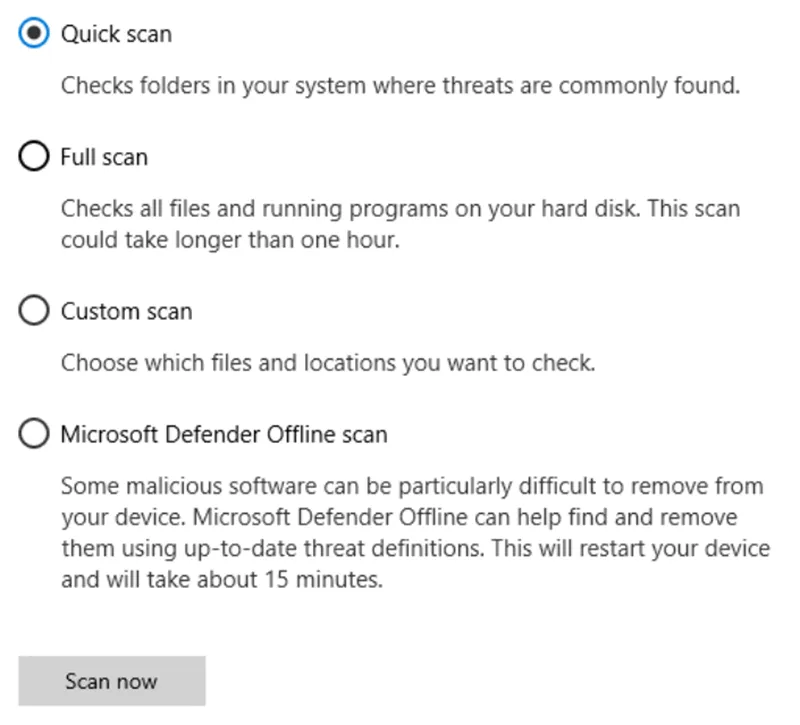Click line starting "your device. Microsoft Defender Offline"
Image resolution: width=800 pixels, height=725 pixels.
pos(399,518)
